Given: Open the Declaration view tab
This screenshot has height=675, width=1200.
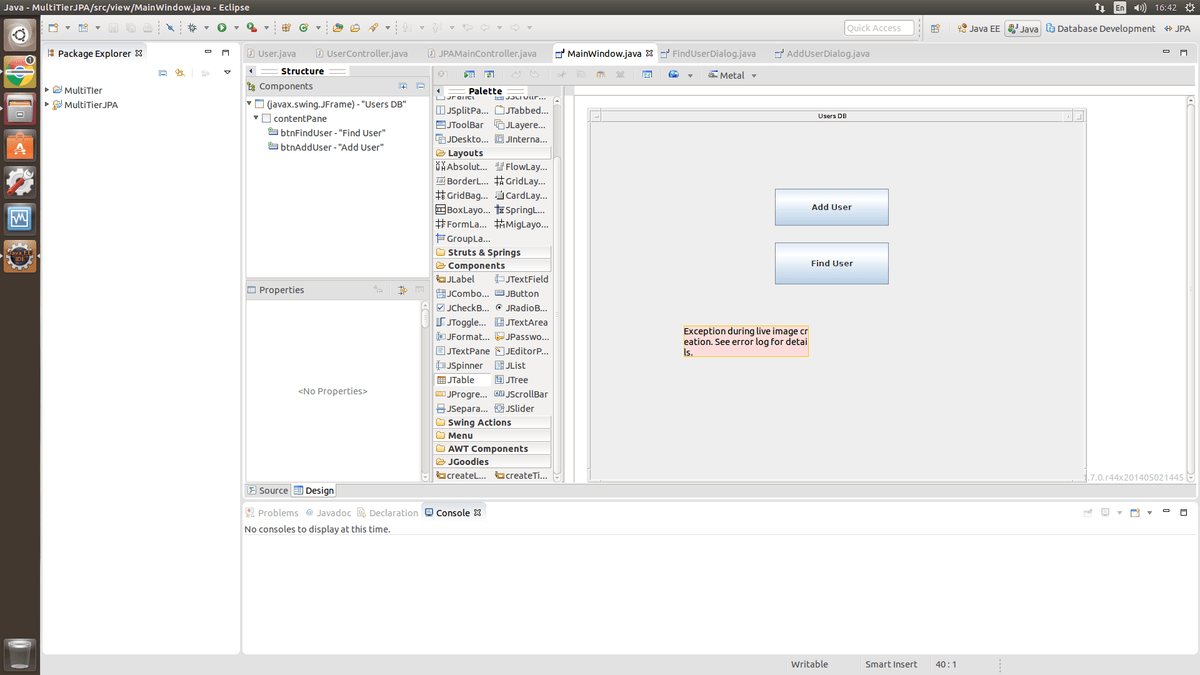Looking at the screenshot, I should (387, 512).
